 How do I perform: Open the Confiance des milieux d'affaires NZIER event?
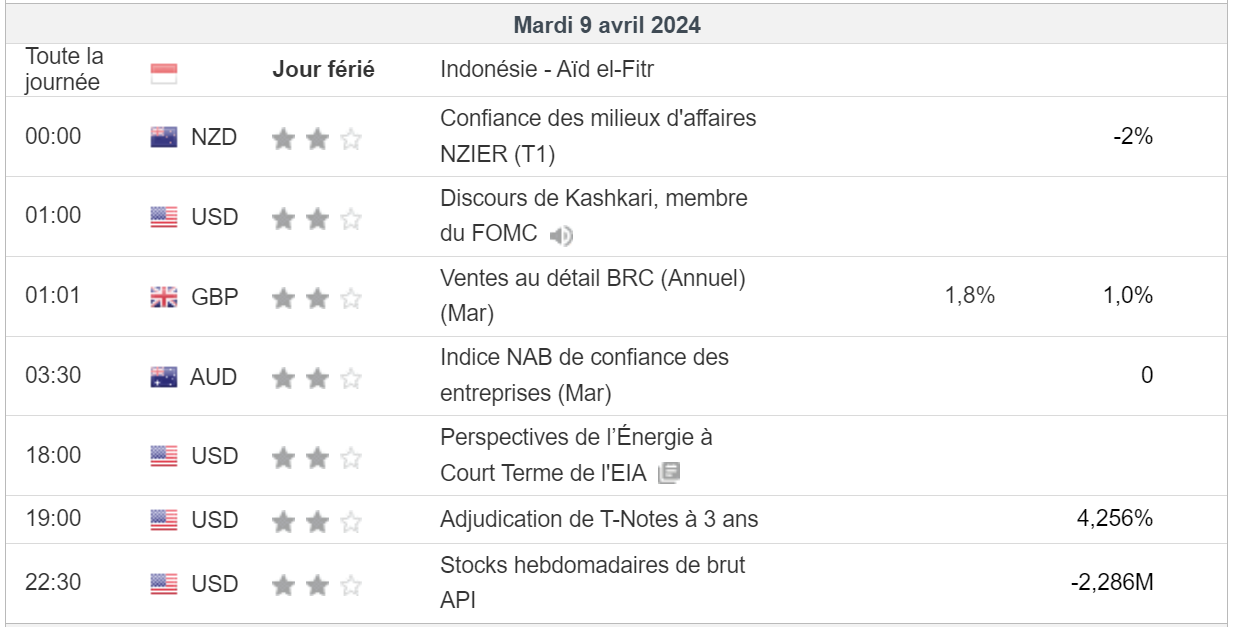(x=597, y=136)
